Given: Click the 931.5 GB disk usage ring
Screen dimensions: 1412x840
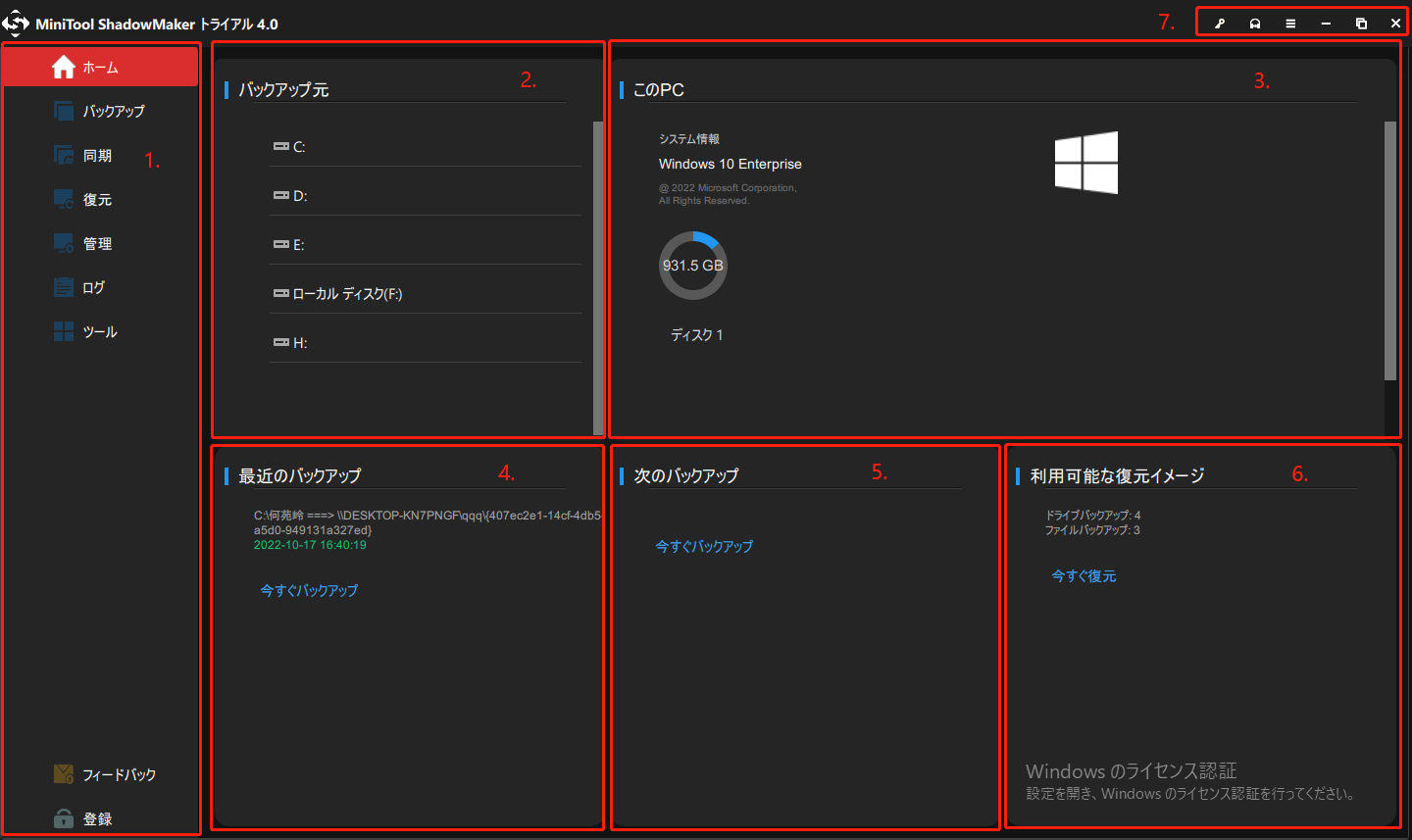Looking at the screenshot, I should click(693, 264).
